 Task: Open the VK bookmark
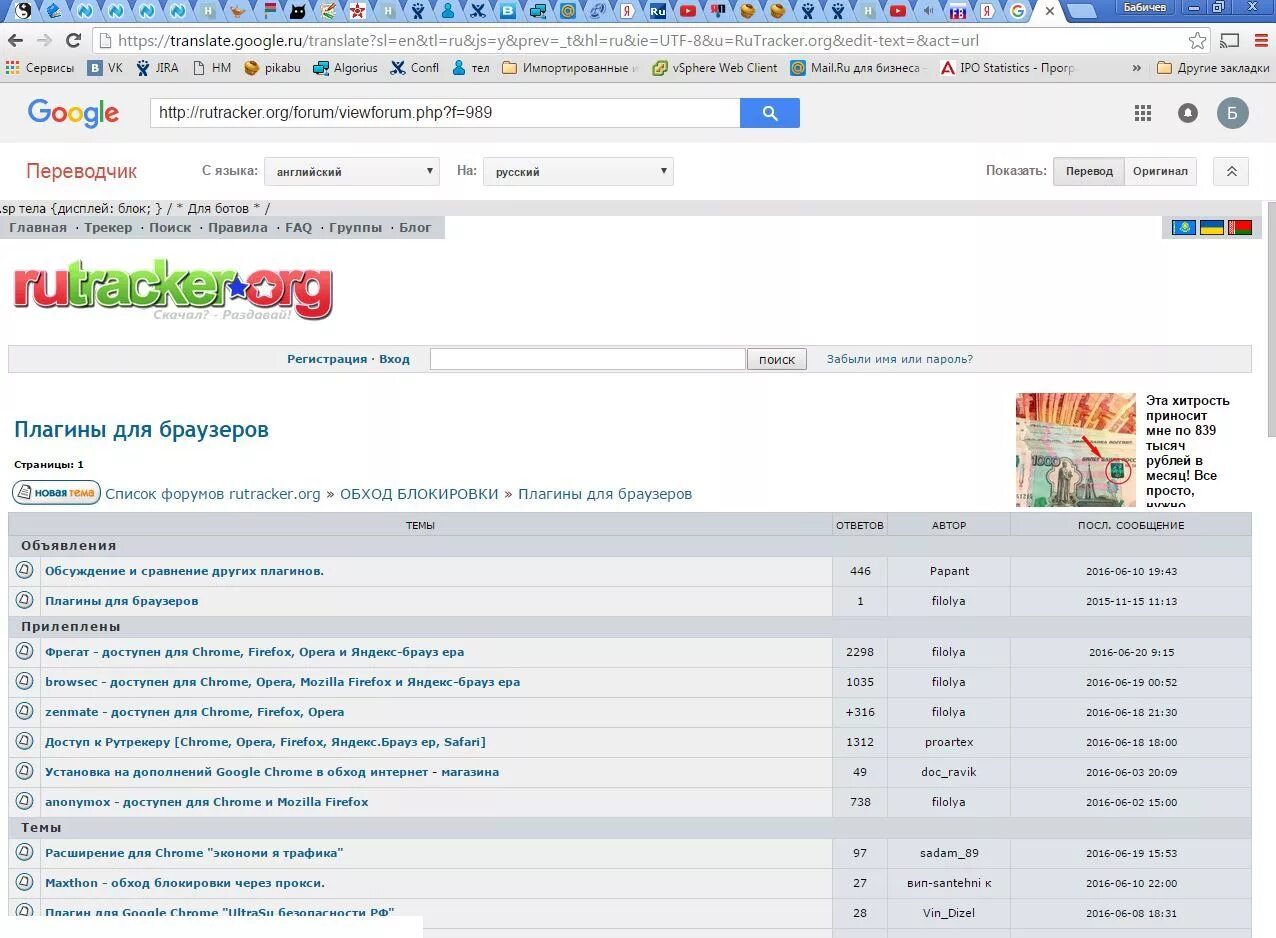[x=105, y=68]
